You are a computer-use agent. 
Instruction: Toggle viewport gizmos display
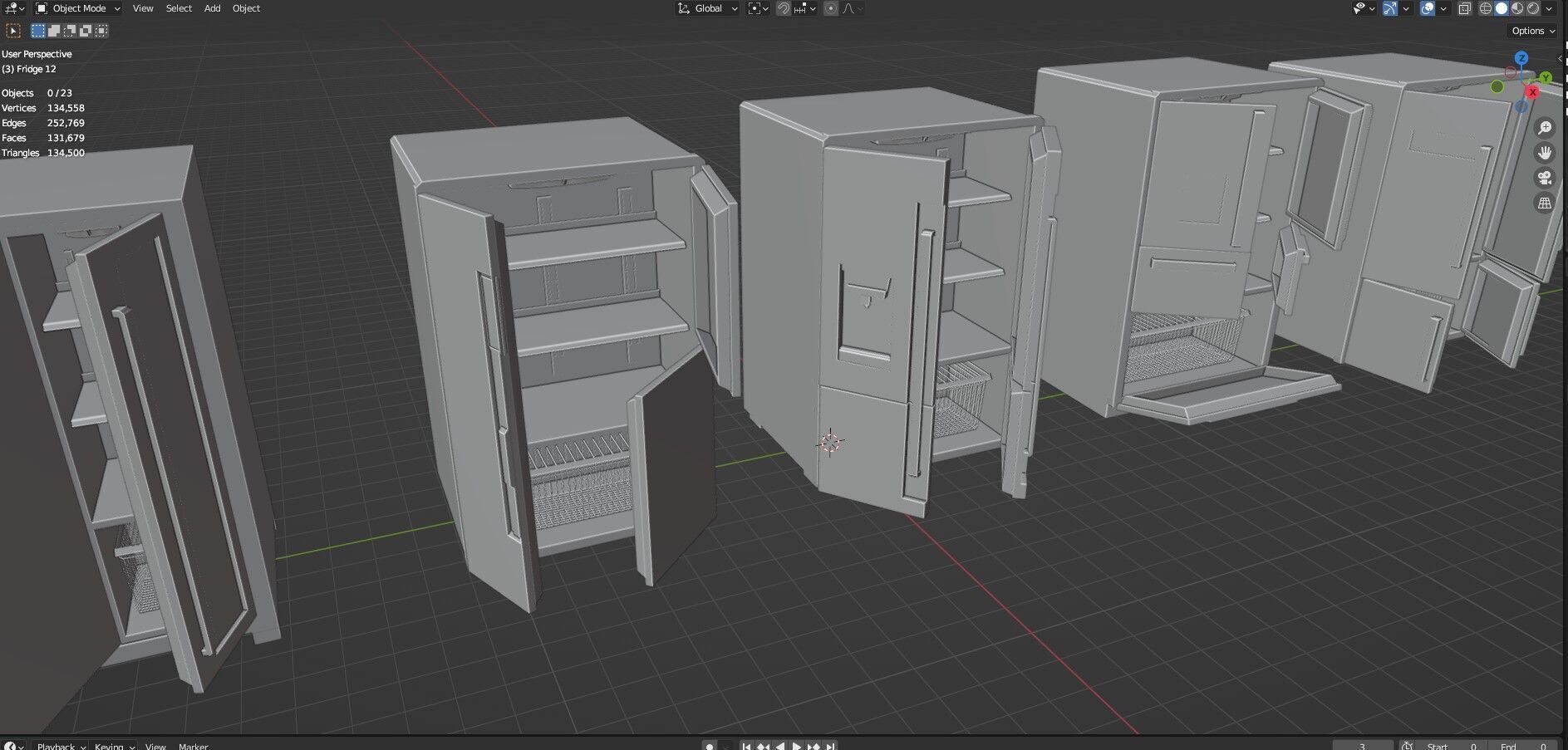[x=1390, y=8]
